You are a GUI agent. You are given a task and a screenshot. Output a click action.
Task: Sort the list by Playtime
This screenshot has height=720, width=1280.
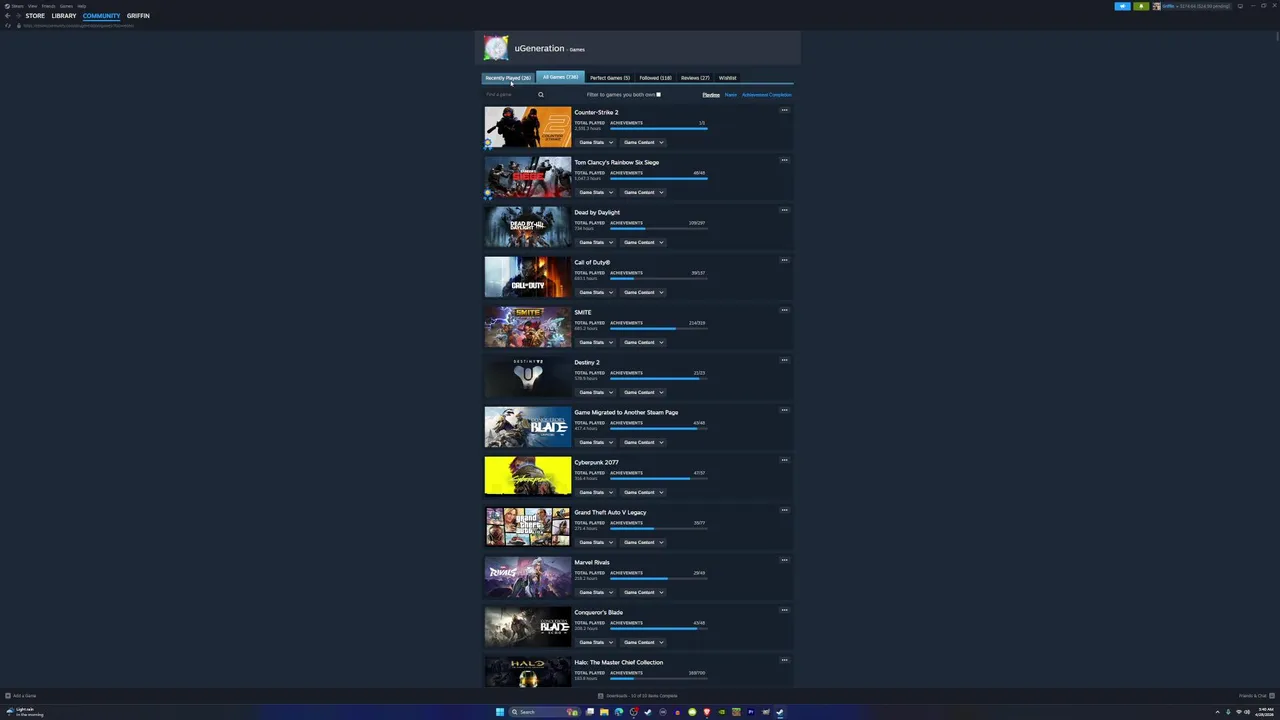(x=711, y=95)
